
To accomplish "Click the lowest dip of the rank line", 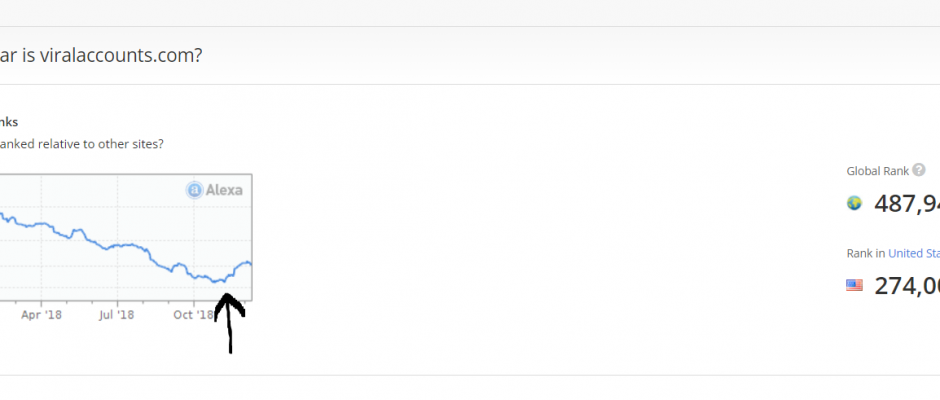I will (x=216, y=281).
